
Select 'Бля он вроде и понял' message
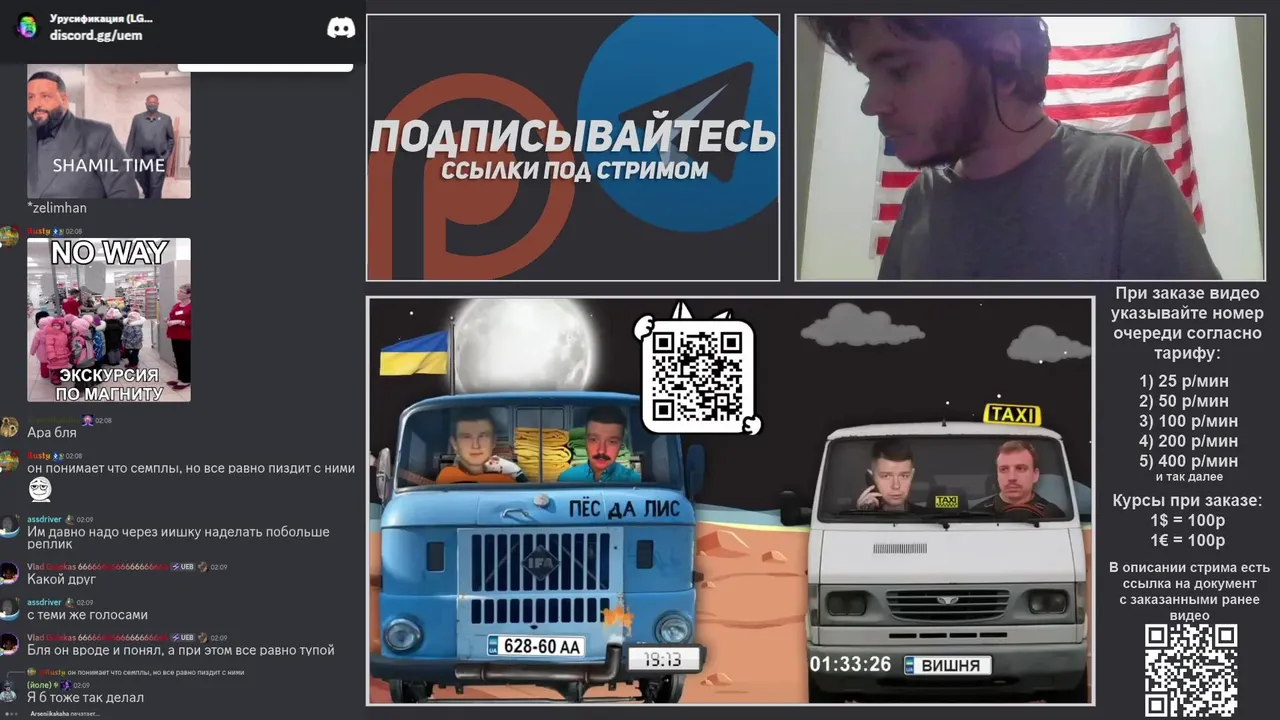pyautogui.click(x=181, y=650)
